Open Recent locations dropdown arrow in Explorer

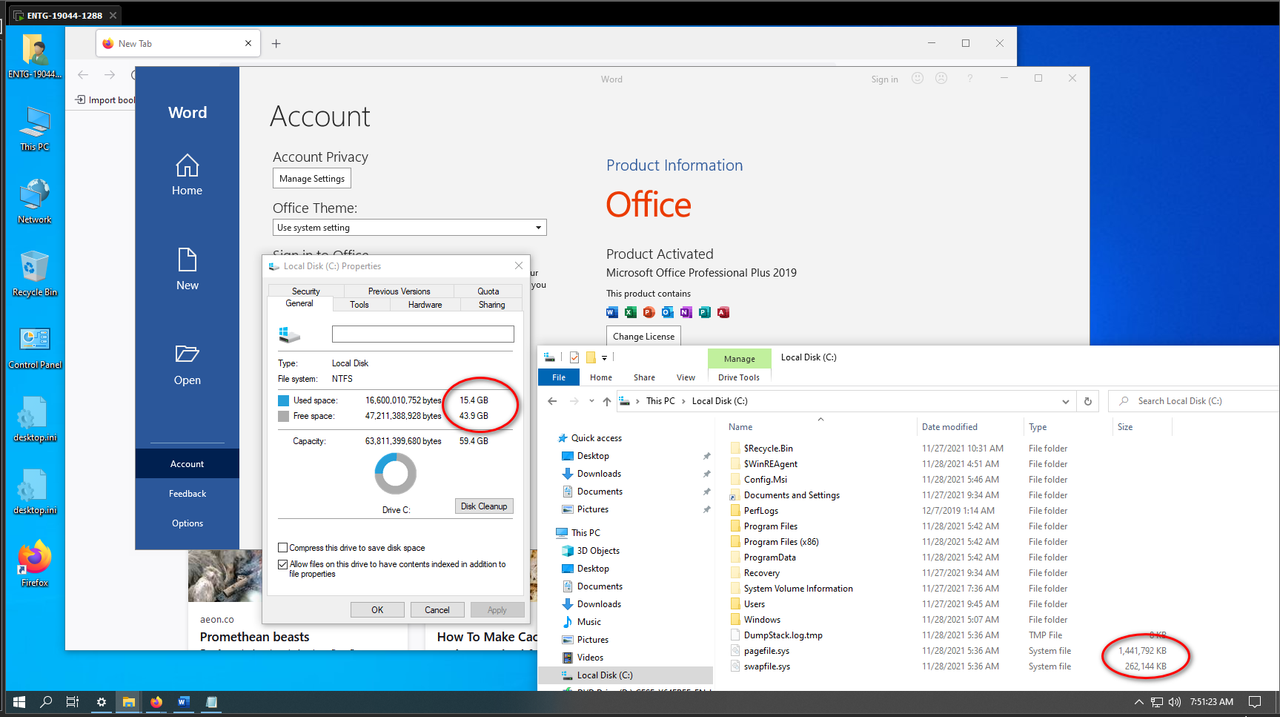(590, 401)
